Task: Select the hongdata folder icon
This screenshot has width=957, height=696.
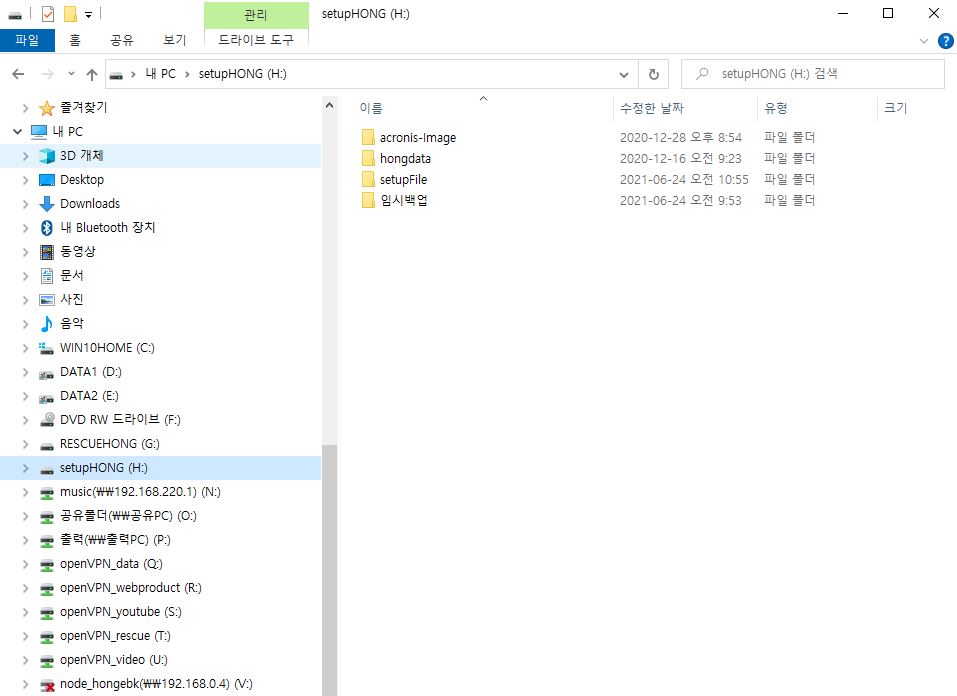Action: 368,159
